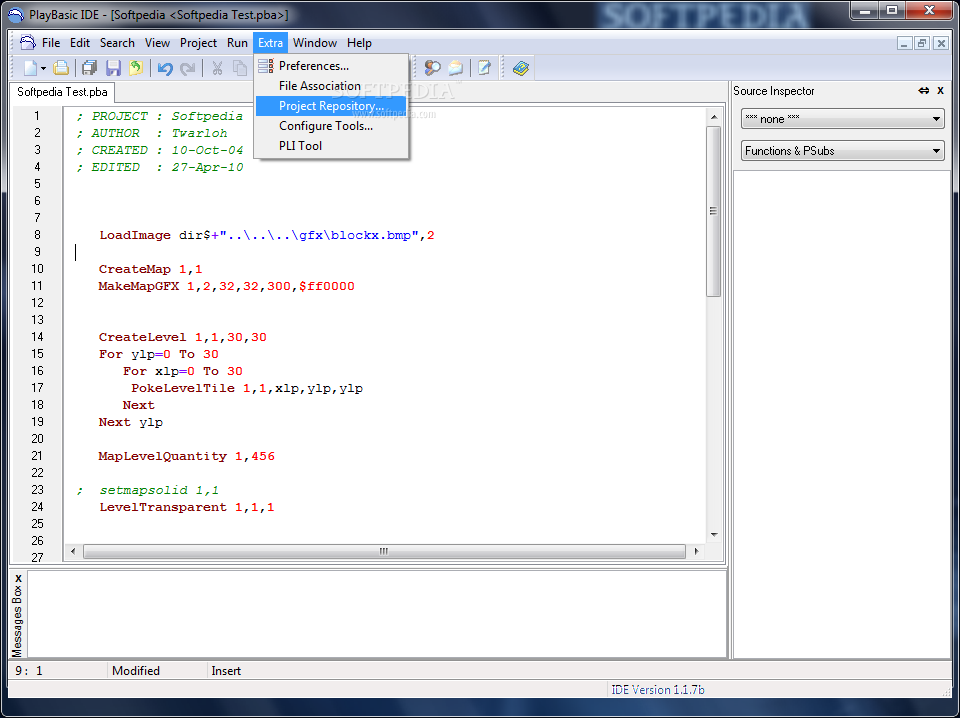
Task: Close the Extra menu by clicking Extra
Action: point(271,43)
